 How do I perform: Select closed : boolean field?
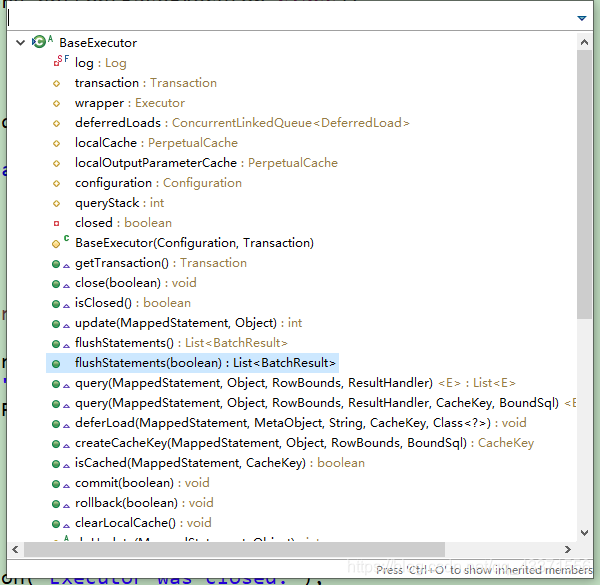coord(123,223)
